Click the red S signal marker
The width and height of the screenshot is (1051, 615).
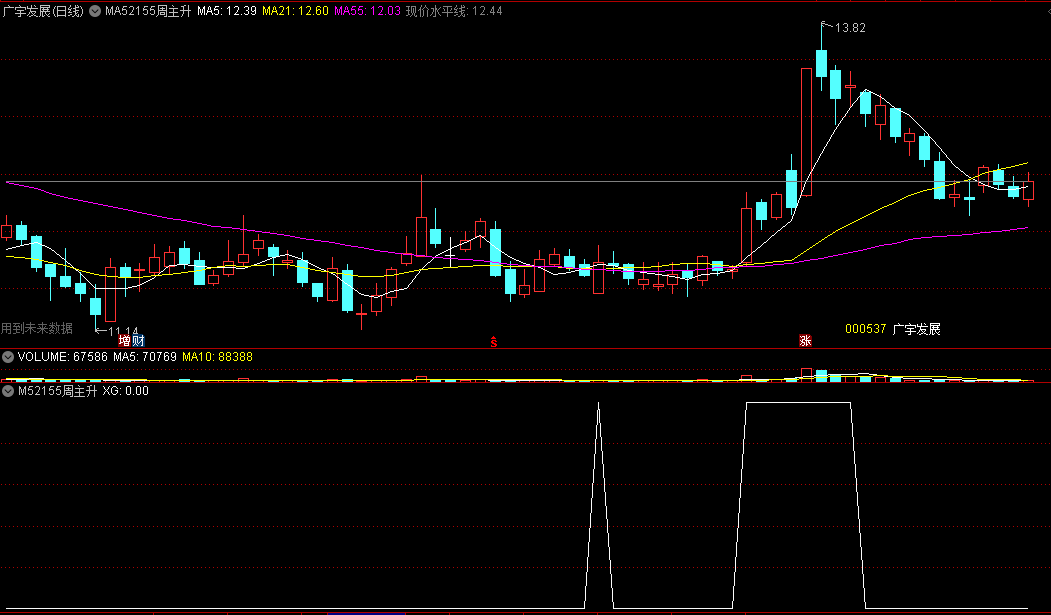pyautogui.click(x=494, y=342)
